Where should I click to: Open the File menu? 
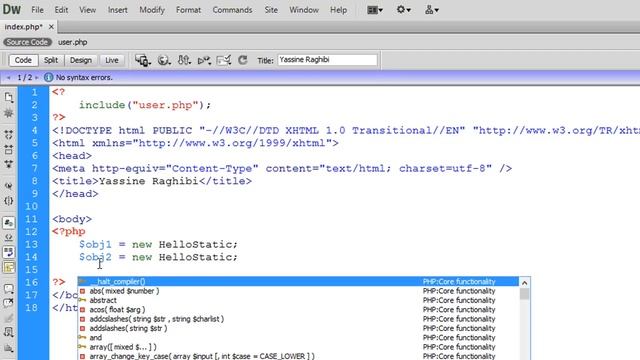coord(37,10)
